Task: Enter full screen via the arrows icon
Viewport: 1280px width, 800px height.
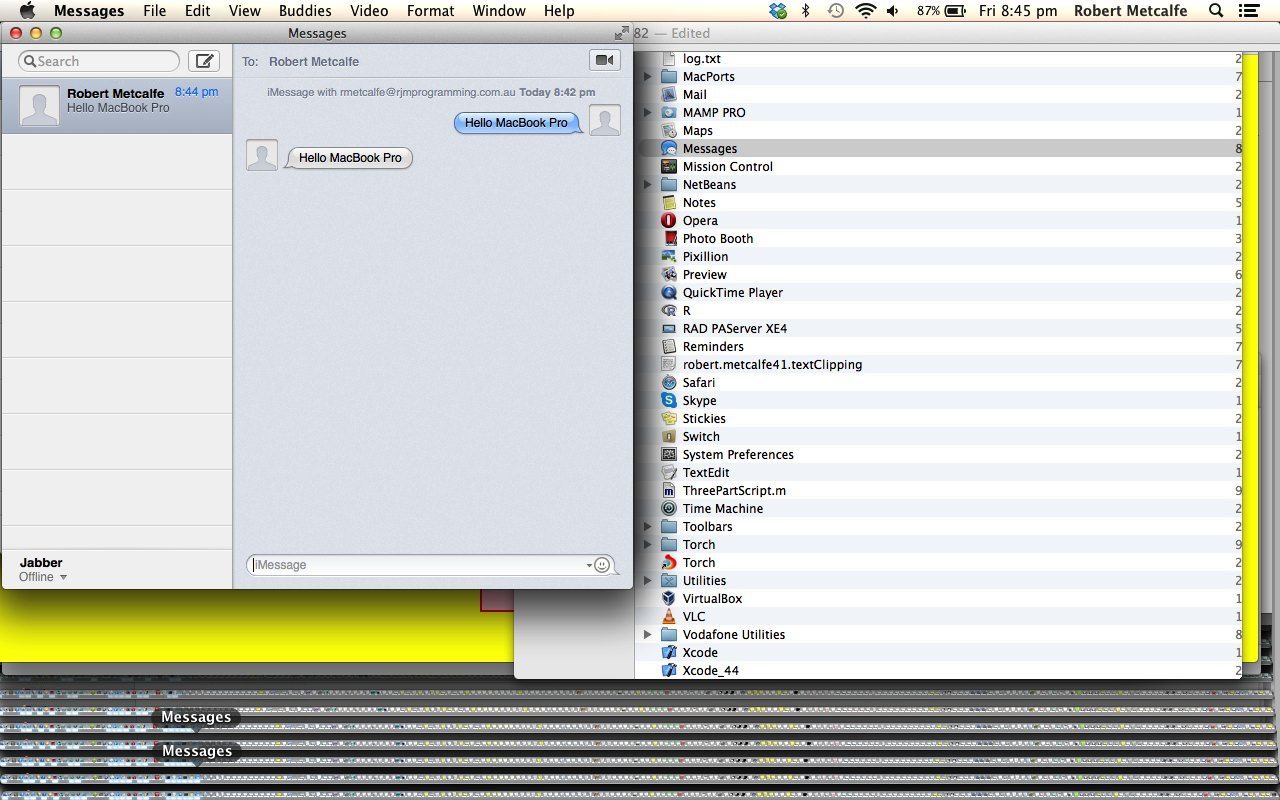Action: click(622, 33)
